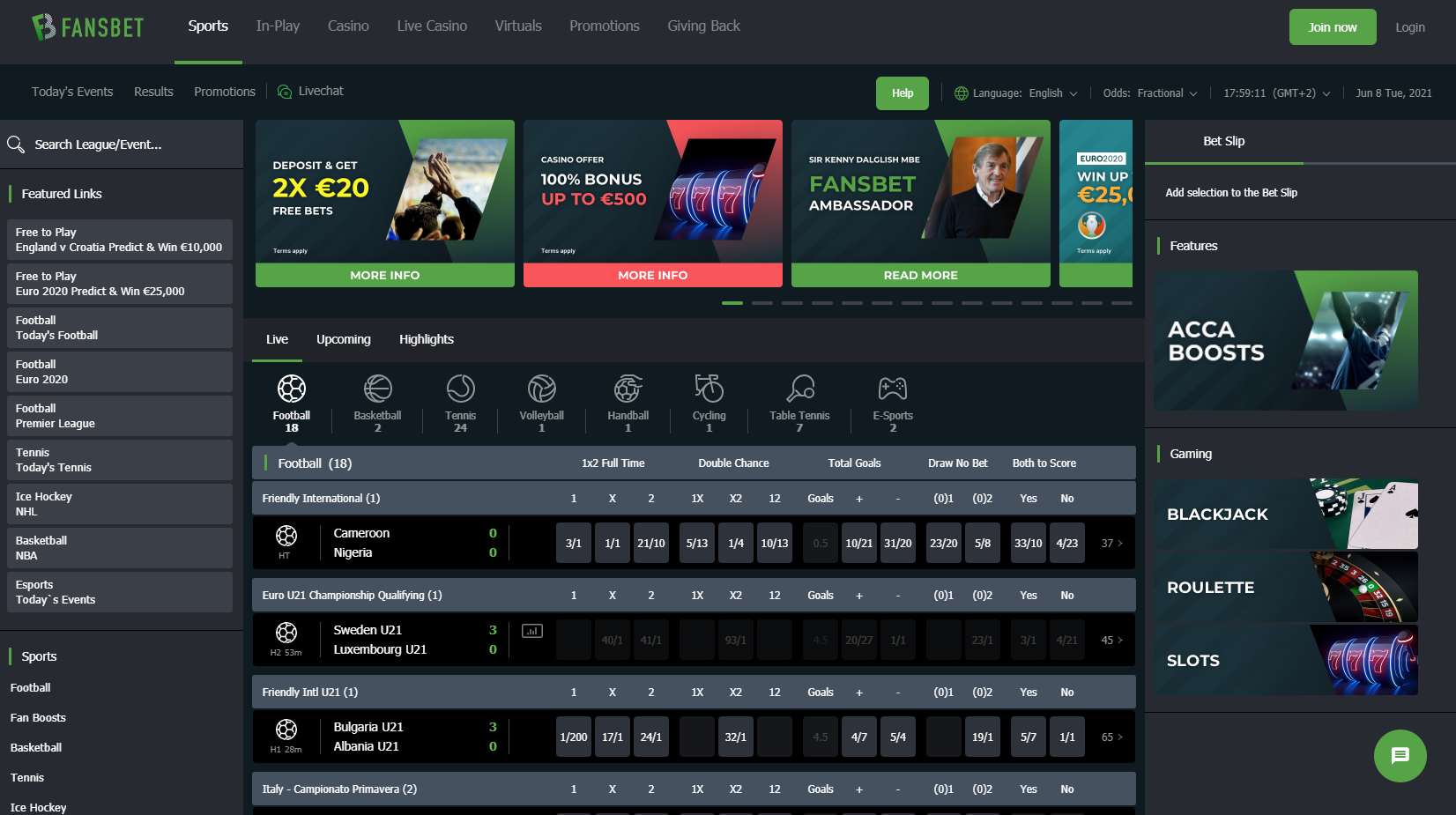The image size is (1456, 815).
Task: Select the Cycling sport icon
Action: click(709, 389)
